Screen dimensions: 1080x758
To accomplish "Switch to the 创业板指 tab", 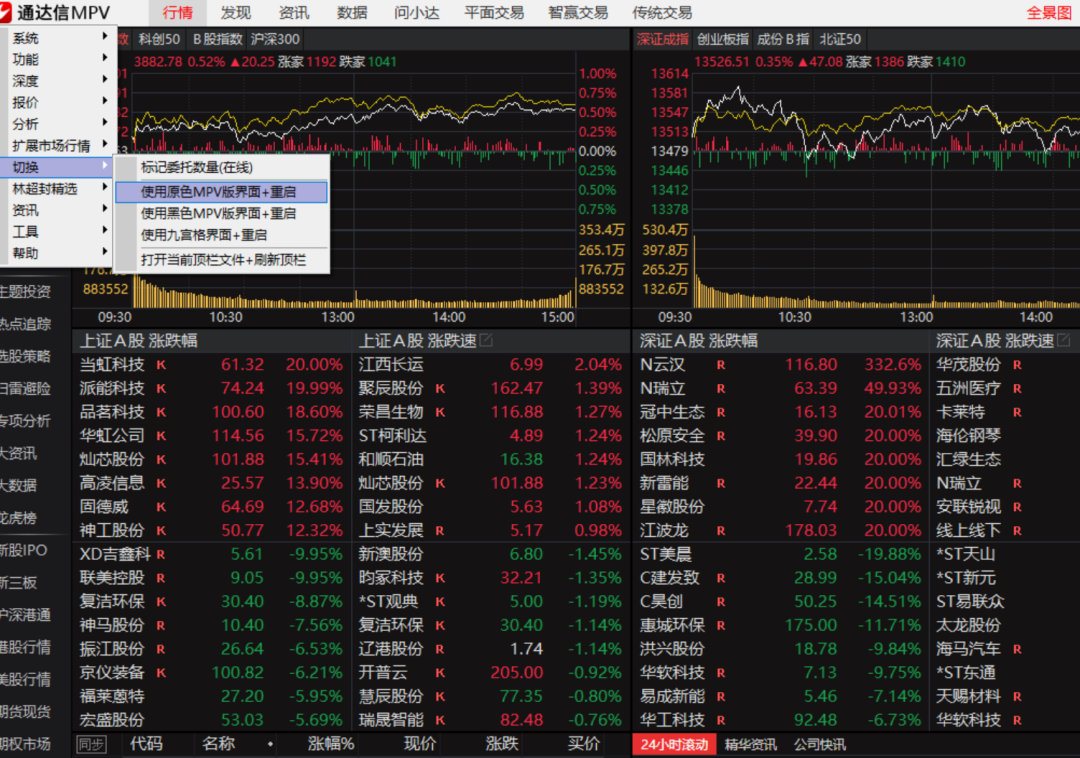I will [722, 39].
